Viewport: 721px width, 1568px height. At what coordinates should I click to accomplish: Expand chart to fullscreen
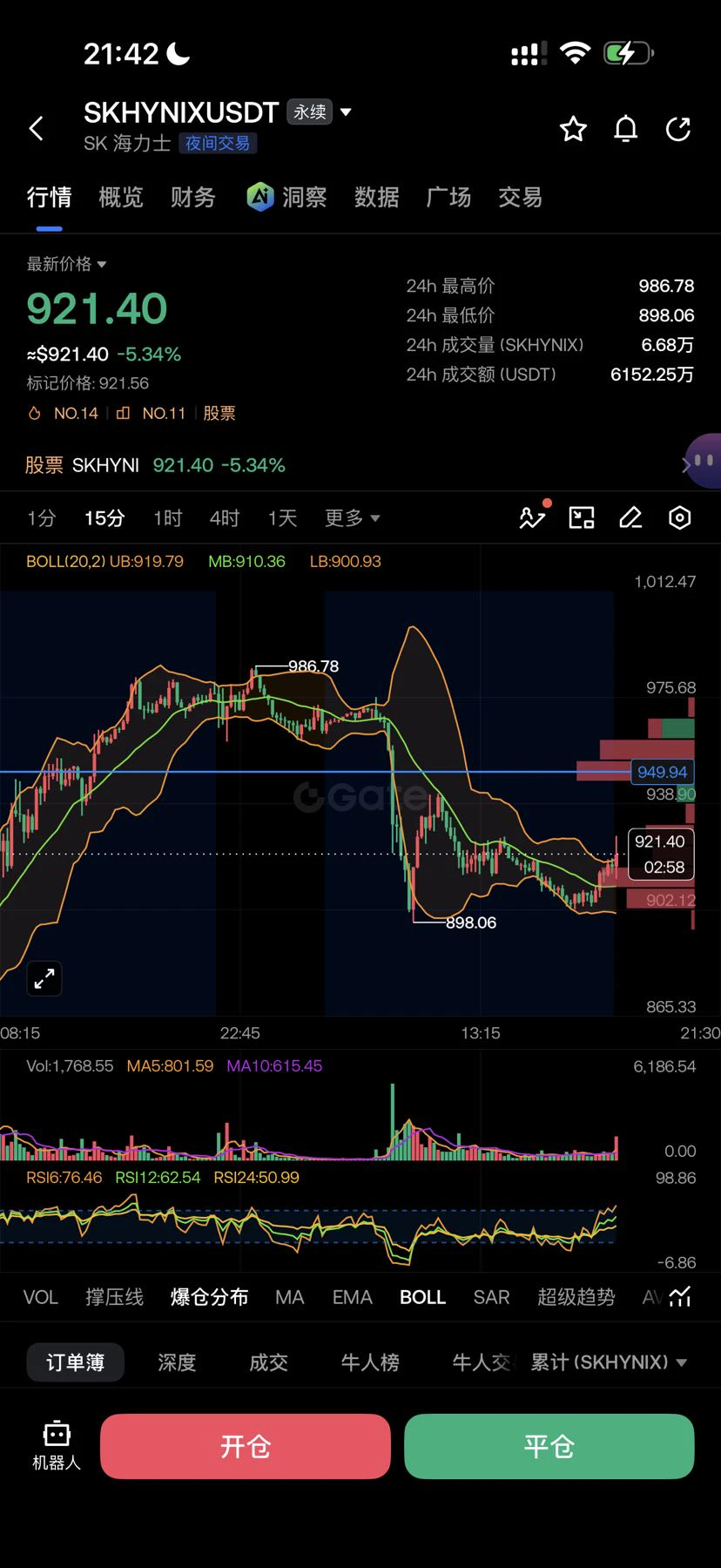pyautogui.click(x=44, y=978)
